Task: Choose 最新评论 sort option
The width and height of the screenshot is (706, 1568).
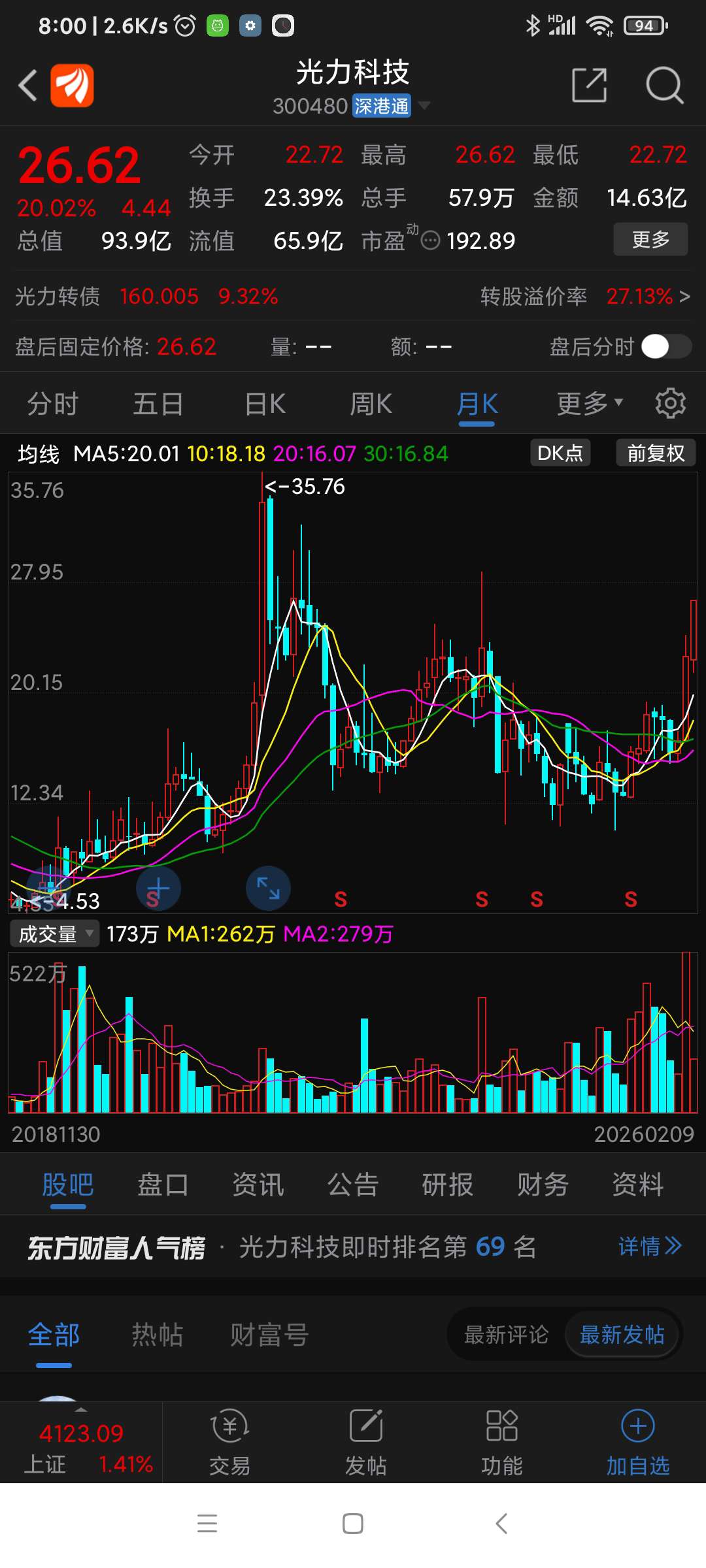Action: click(506, 1334)
